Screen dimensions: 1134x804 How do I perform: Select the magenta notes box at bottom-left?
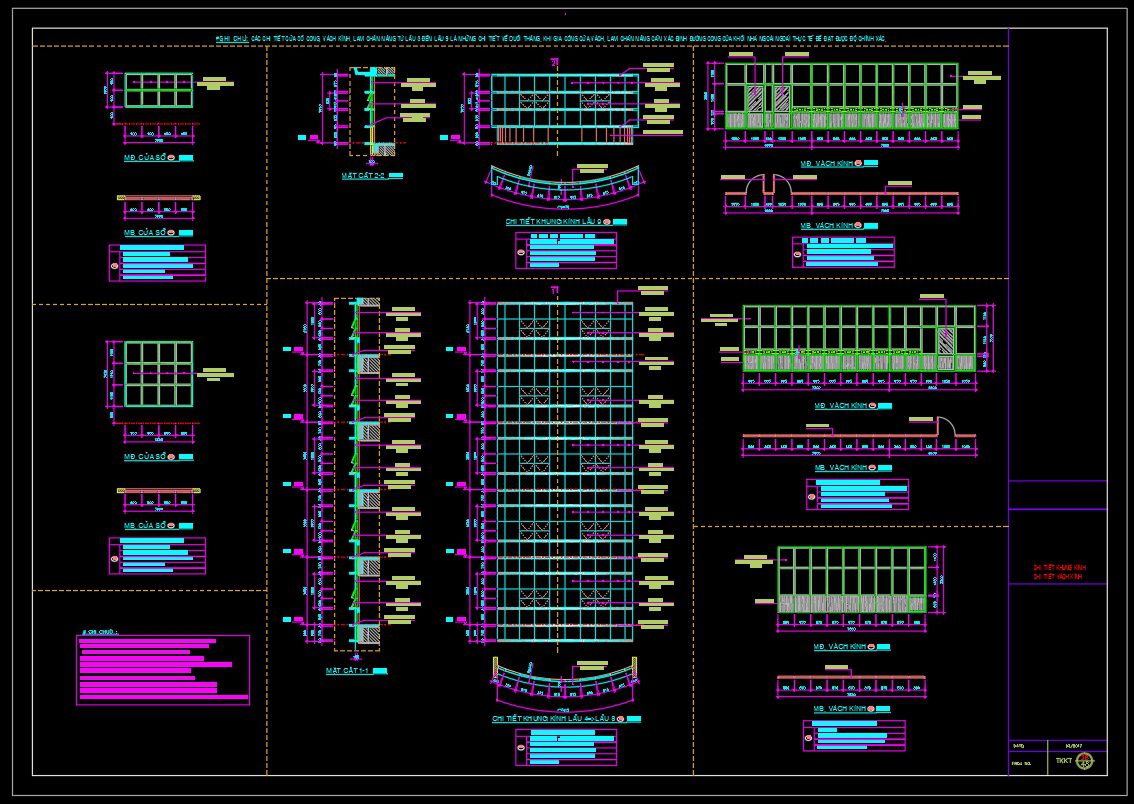163,670
